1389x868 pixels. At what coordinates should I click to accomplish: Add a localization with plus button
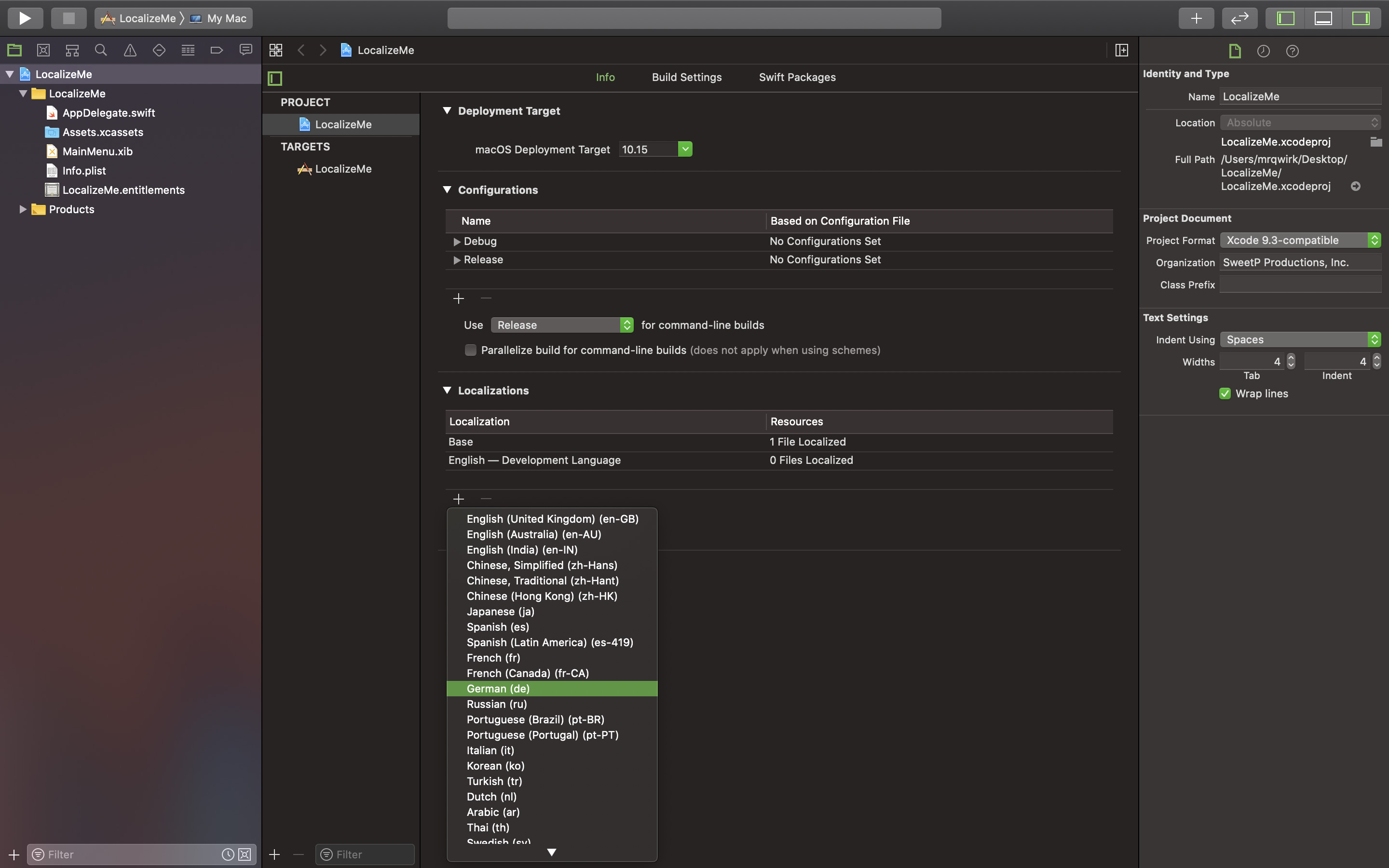[459, 499]
